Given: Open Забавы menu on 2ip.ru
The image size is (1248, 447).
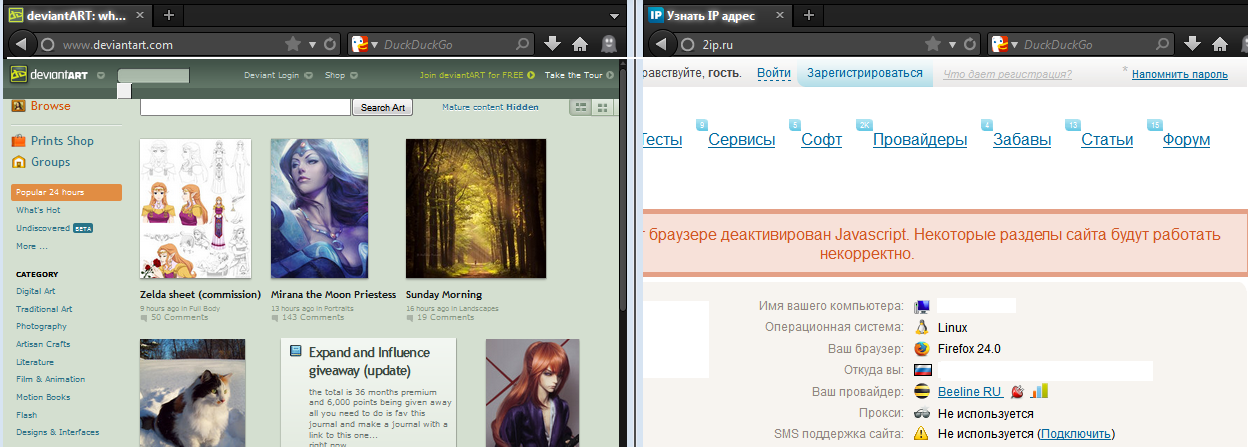Looking at the screenshot, I should pyautogui.click(x=1022, y=140).
